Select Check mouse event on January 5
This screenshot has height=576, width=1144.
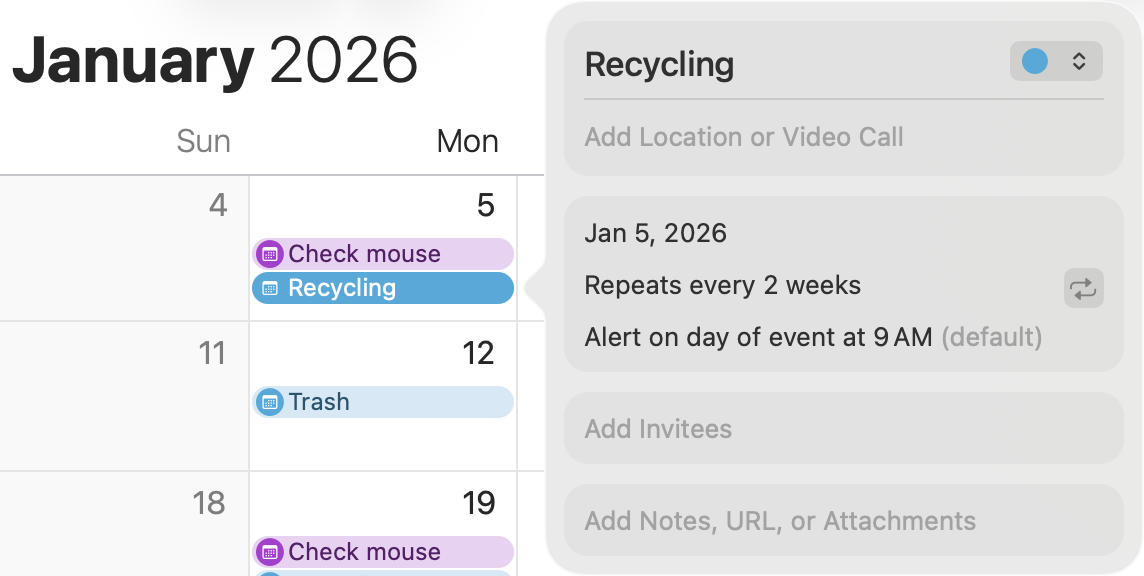pyautogui.click(x=390, y=254)
